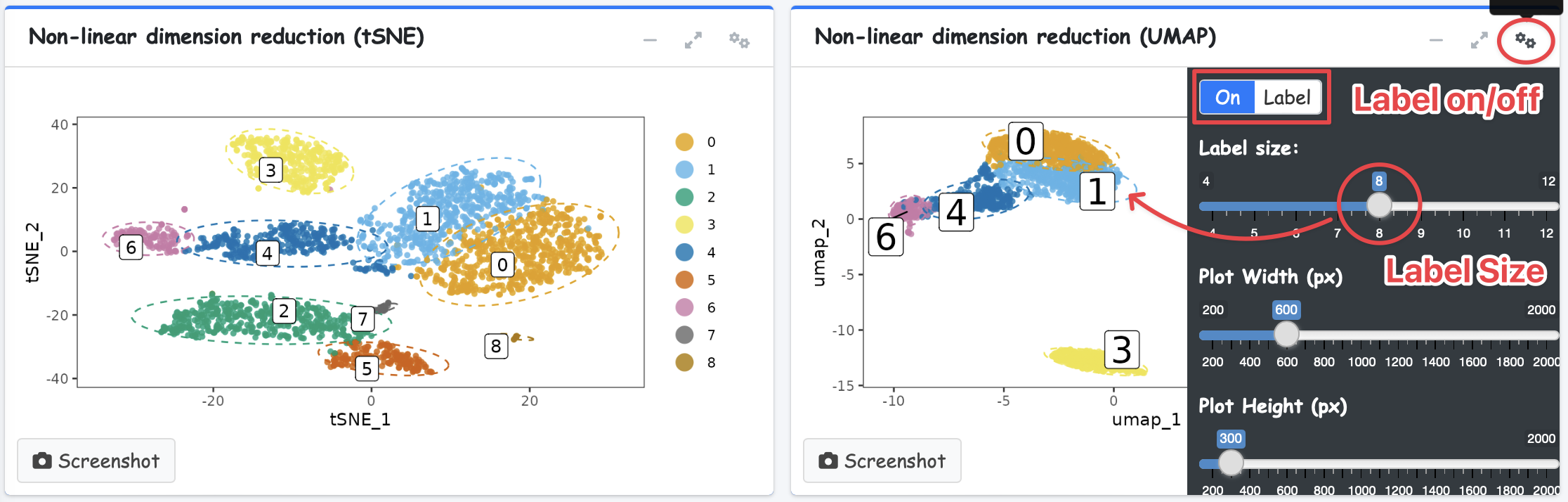This screenshot has height=502, width=1568.
Task: Click cluster 5 orange legend swatch
Action: click(684, 280)
